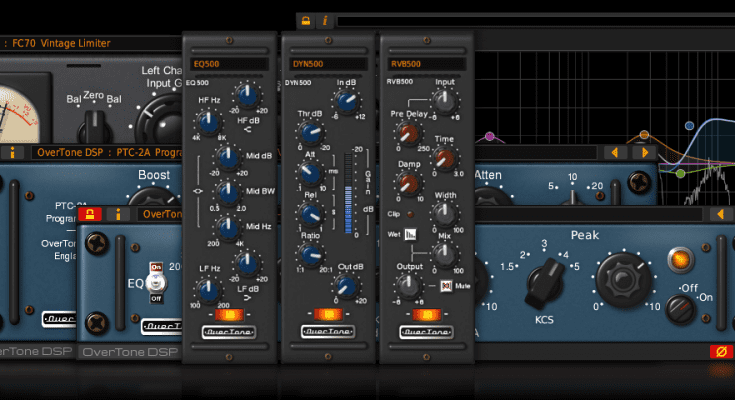Click the next preset right arrow
The height and width of the screenshot is (400, 735).
point(643,153)
